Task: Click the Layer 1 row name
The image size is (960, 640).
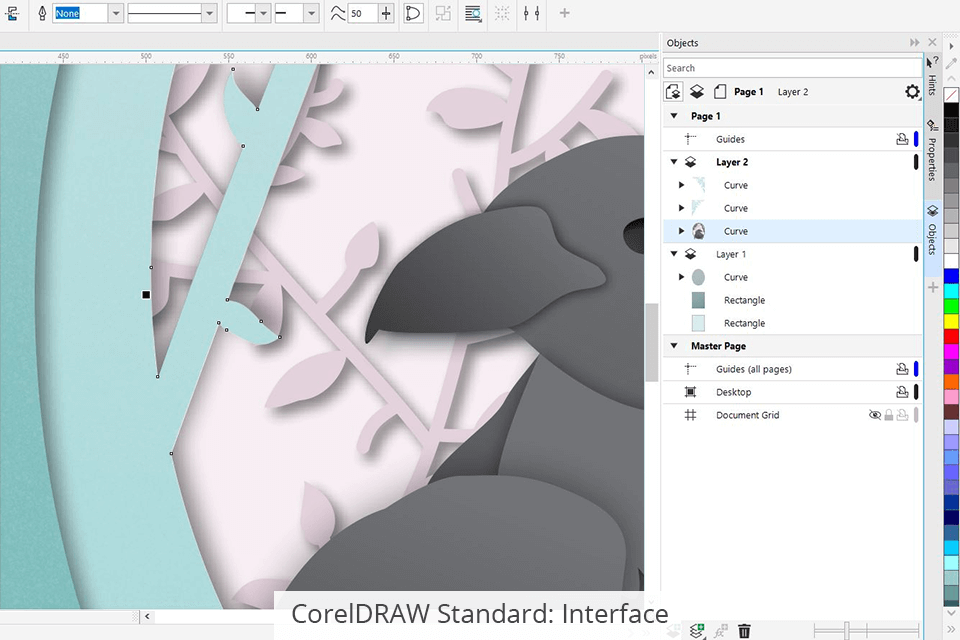Action: coord(731,254)
